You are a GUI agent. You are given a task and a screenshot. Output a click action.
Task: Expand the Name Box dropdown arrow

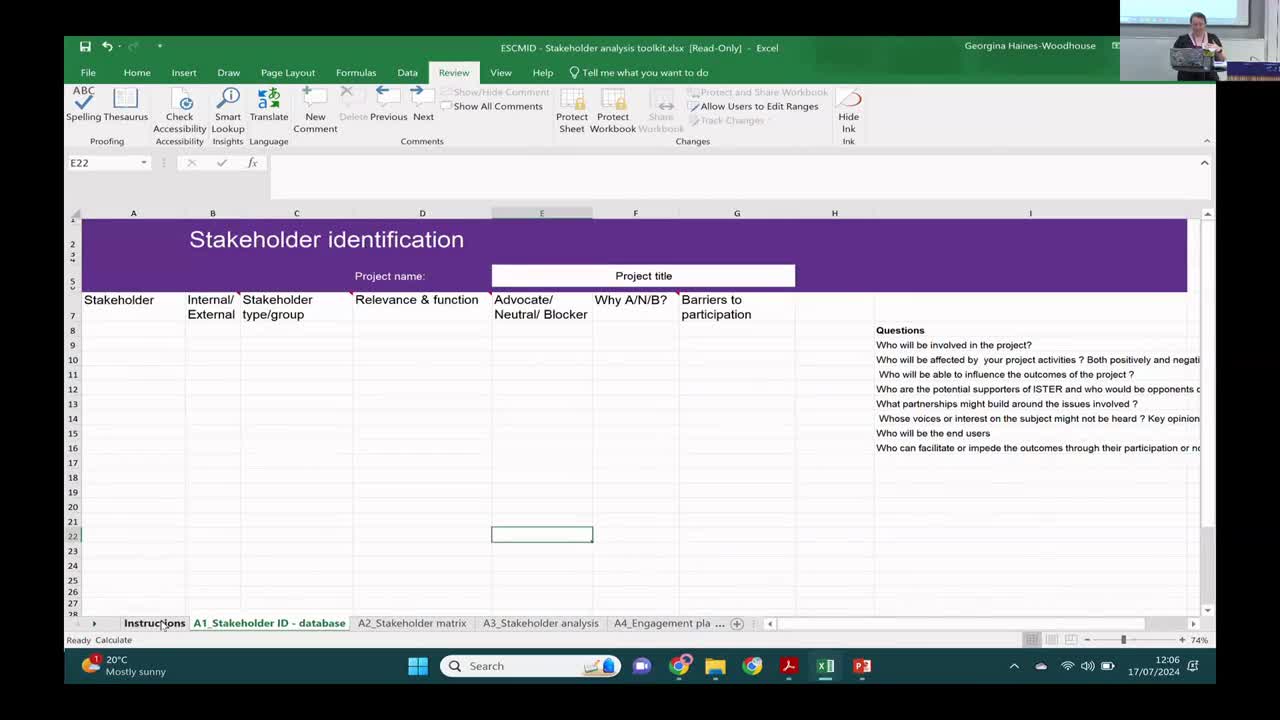pos(144,163)
